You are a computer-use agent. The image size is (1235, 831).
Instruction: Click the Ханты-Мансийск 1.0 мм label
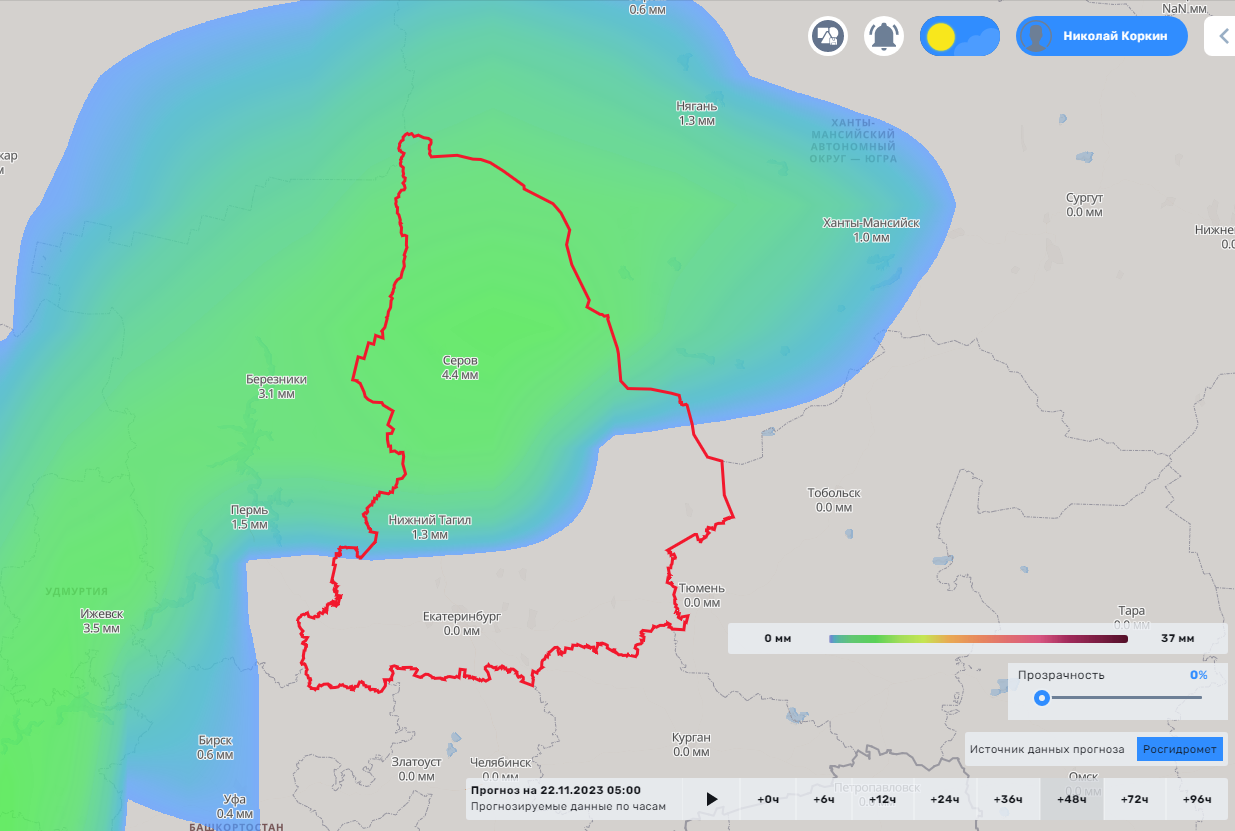coord(871,230)
